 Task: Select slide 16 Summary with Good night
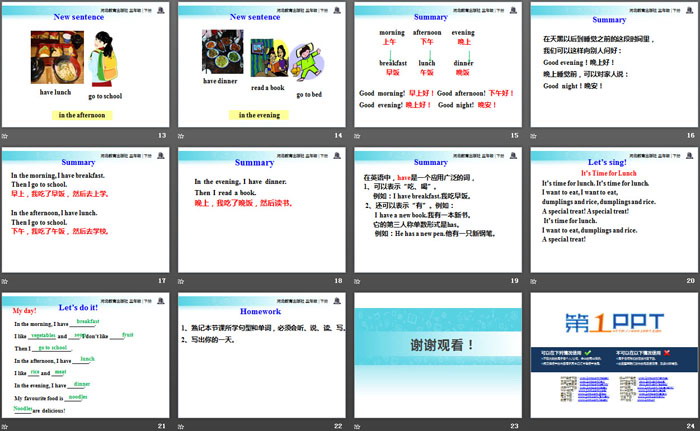tap(614, 64)
